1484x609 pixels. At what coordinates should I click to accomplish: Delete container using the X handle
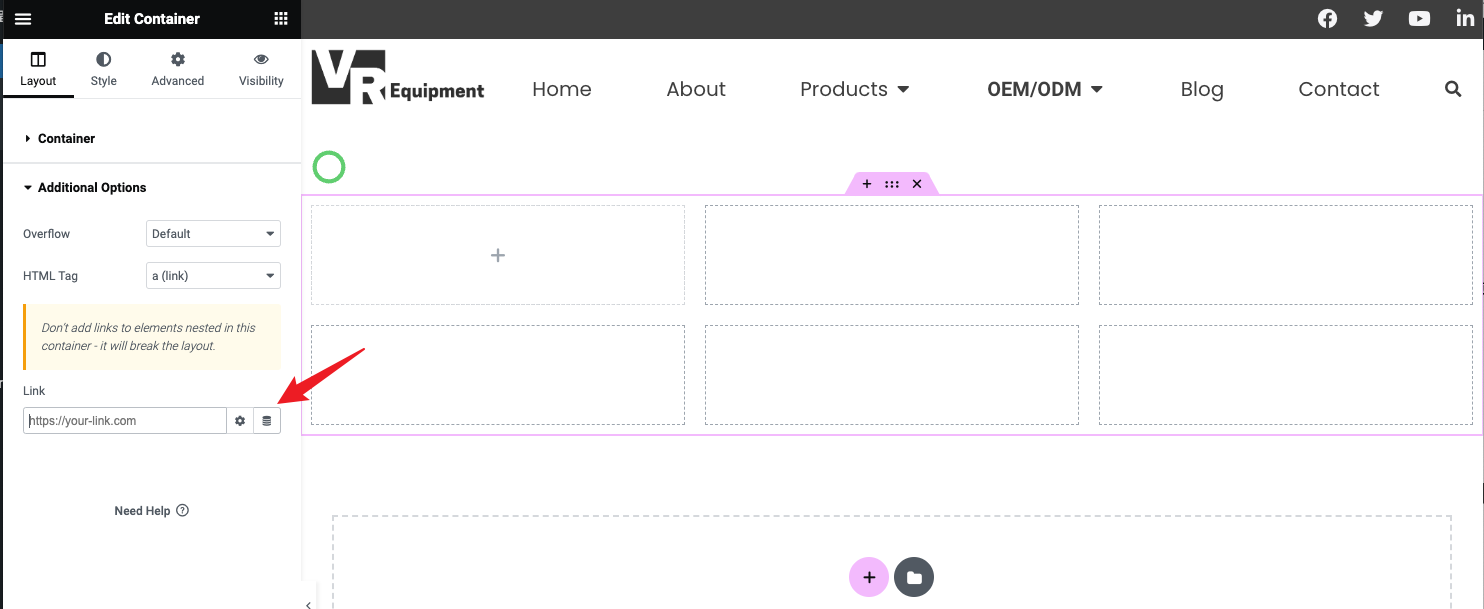(917, 184)
